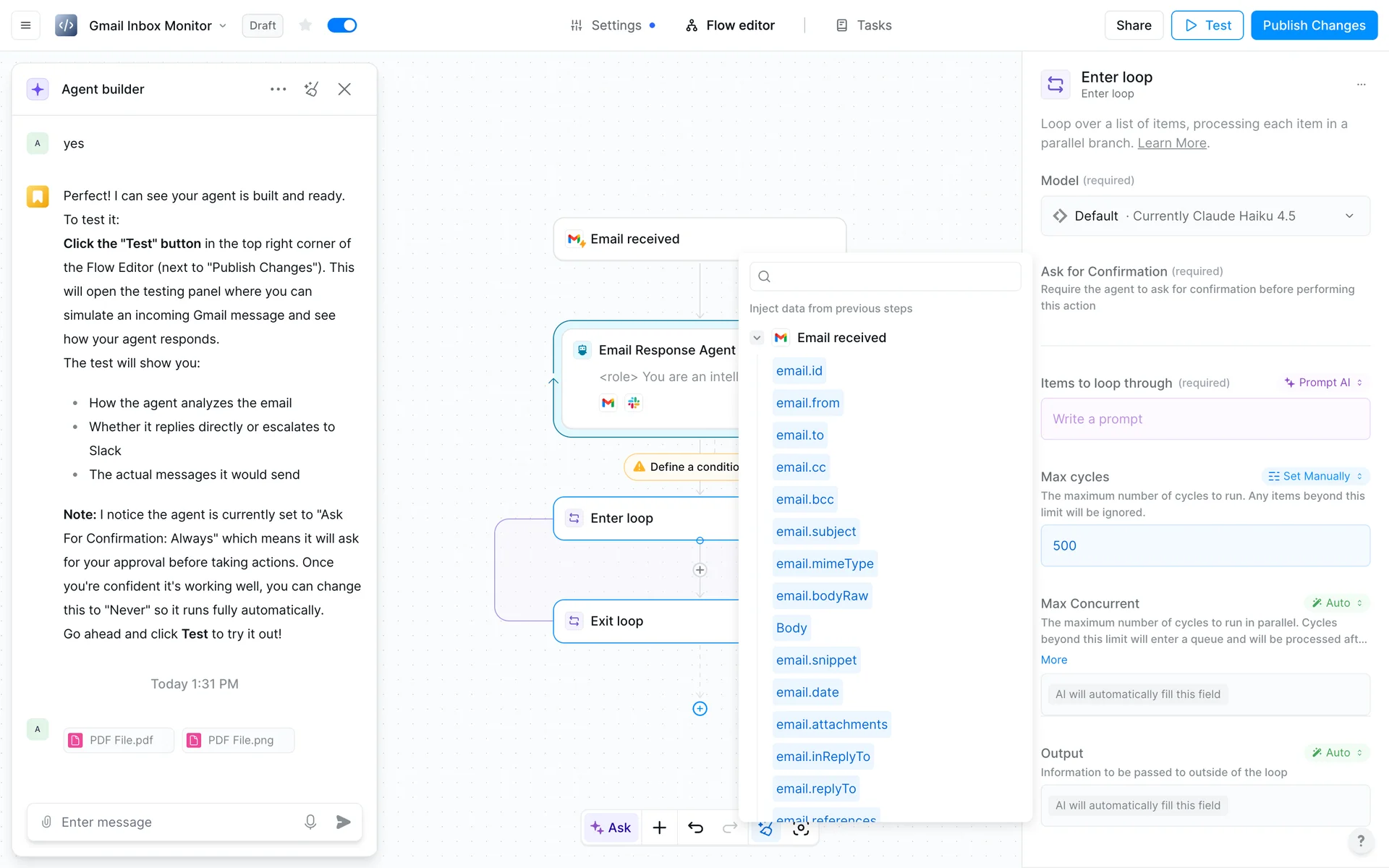Click the hamburger menu icon

pyautogui.click(x=25, y=25)
